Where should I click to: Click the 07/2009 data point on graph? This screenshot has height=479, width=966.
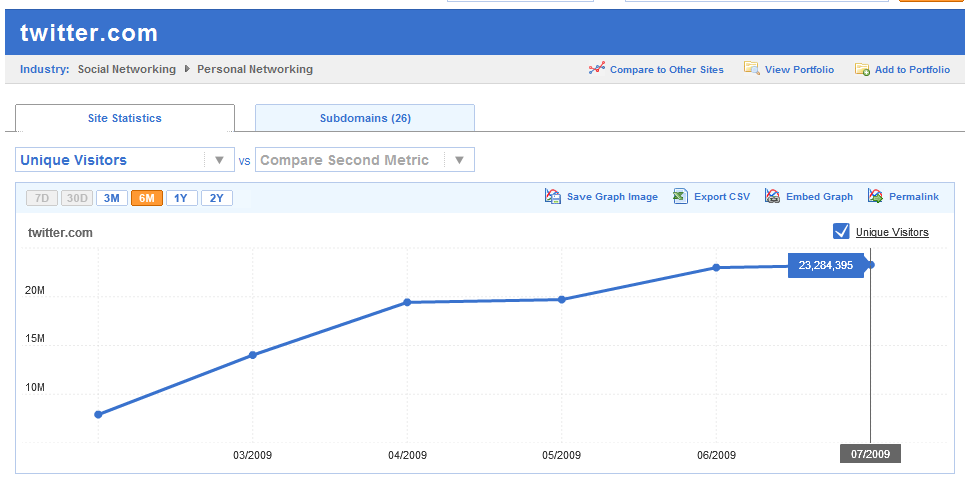[x=871, y=265]
